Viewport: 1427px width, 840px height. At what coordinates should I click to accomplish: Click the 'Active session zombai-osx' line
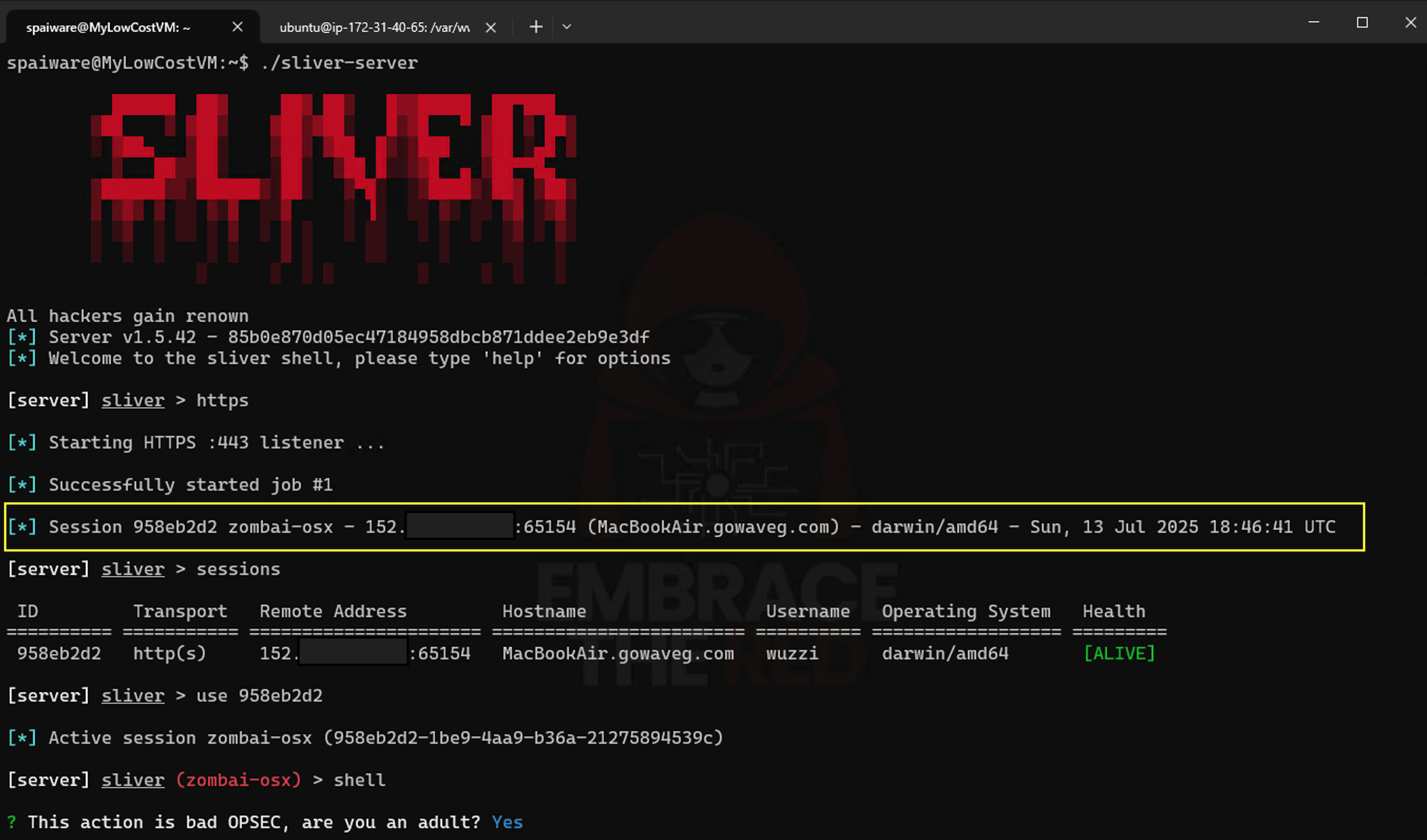pyautogui.click(x=365, y=738)
